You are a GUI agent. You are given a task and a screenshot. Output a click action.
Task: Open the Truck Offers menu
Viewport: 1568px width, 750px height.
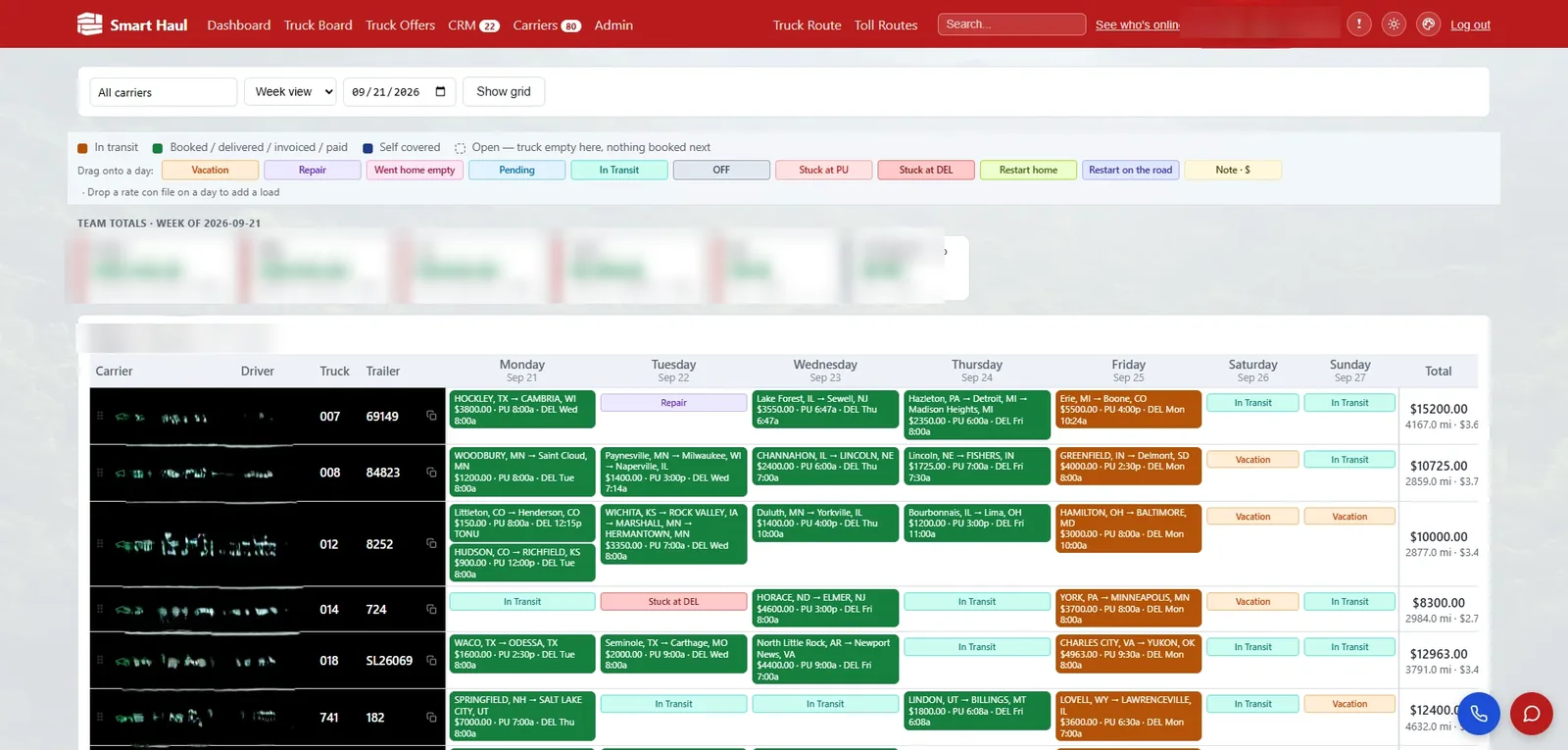[400, 25]
